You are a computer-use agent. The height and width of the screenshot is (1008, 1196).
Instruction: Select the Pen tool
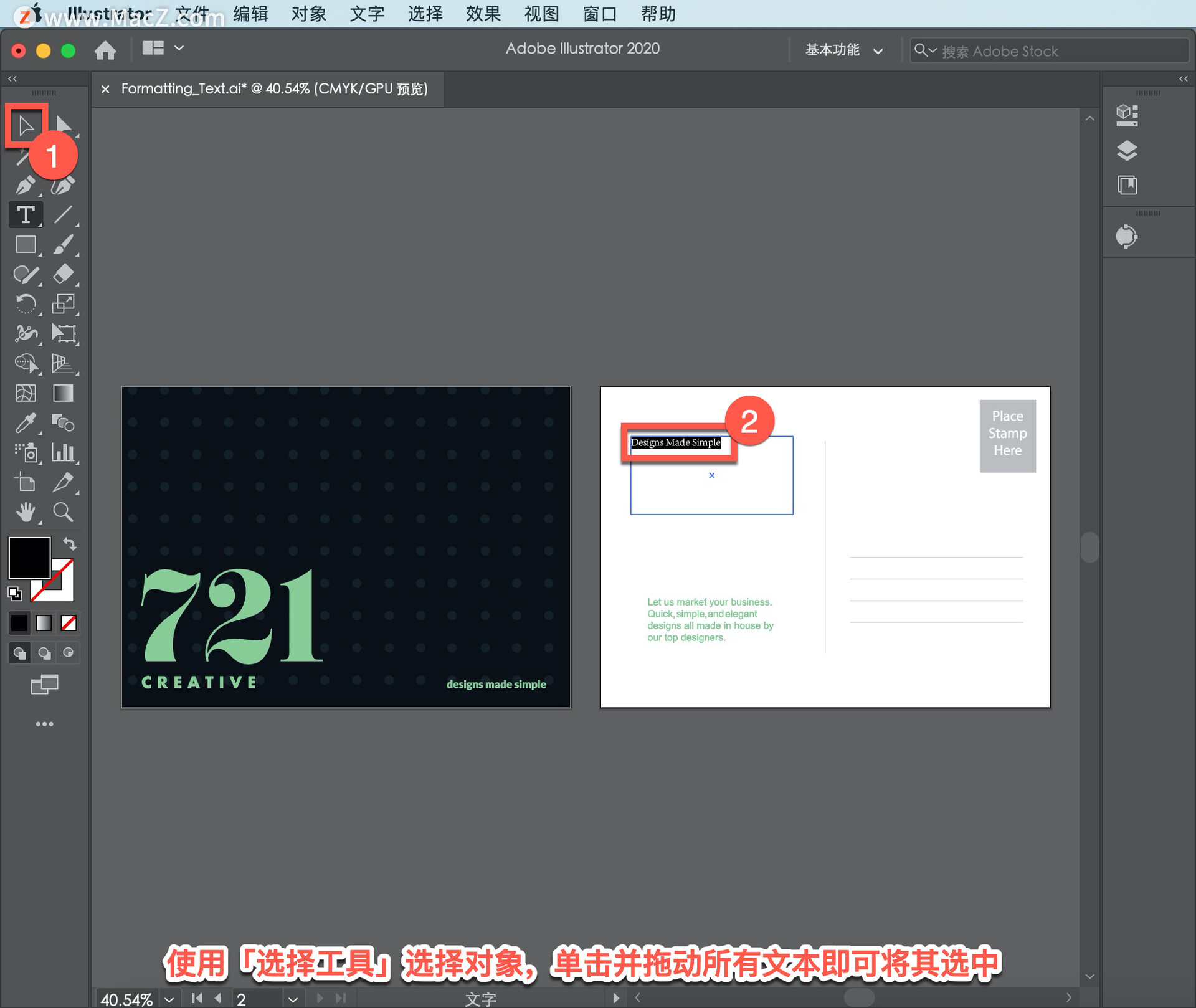pos(26,185)
